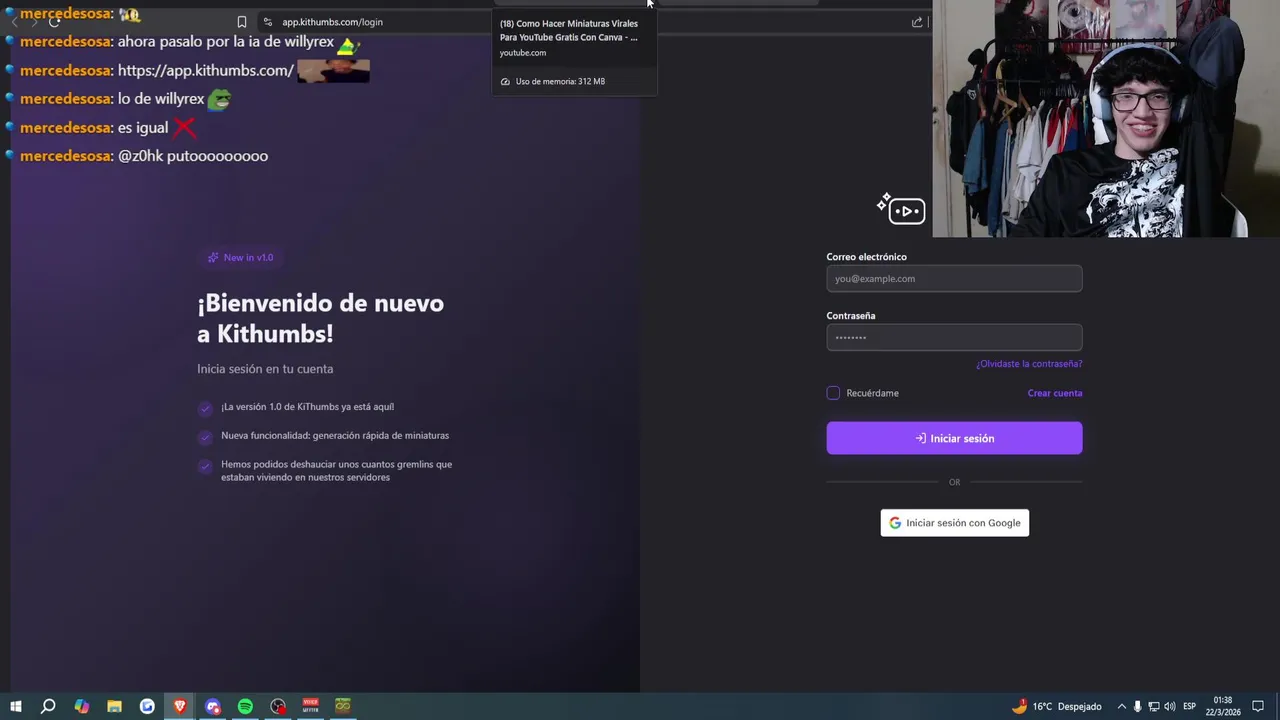Open the infinity-logo app in taskbar
1280x720 pixels.
click(343, 706)
